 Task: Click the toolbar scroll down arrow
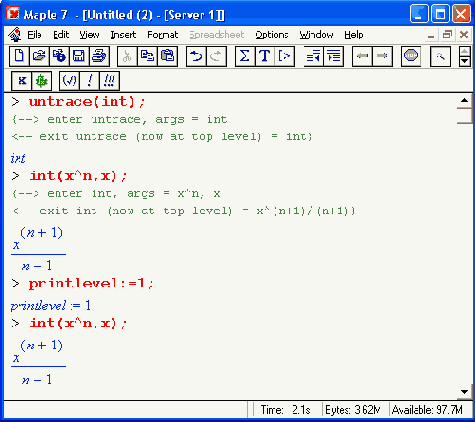(x=464, y=62)
